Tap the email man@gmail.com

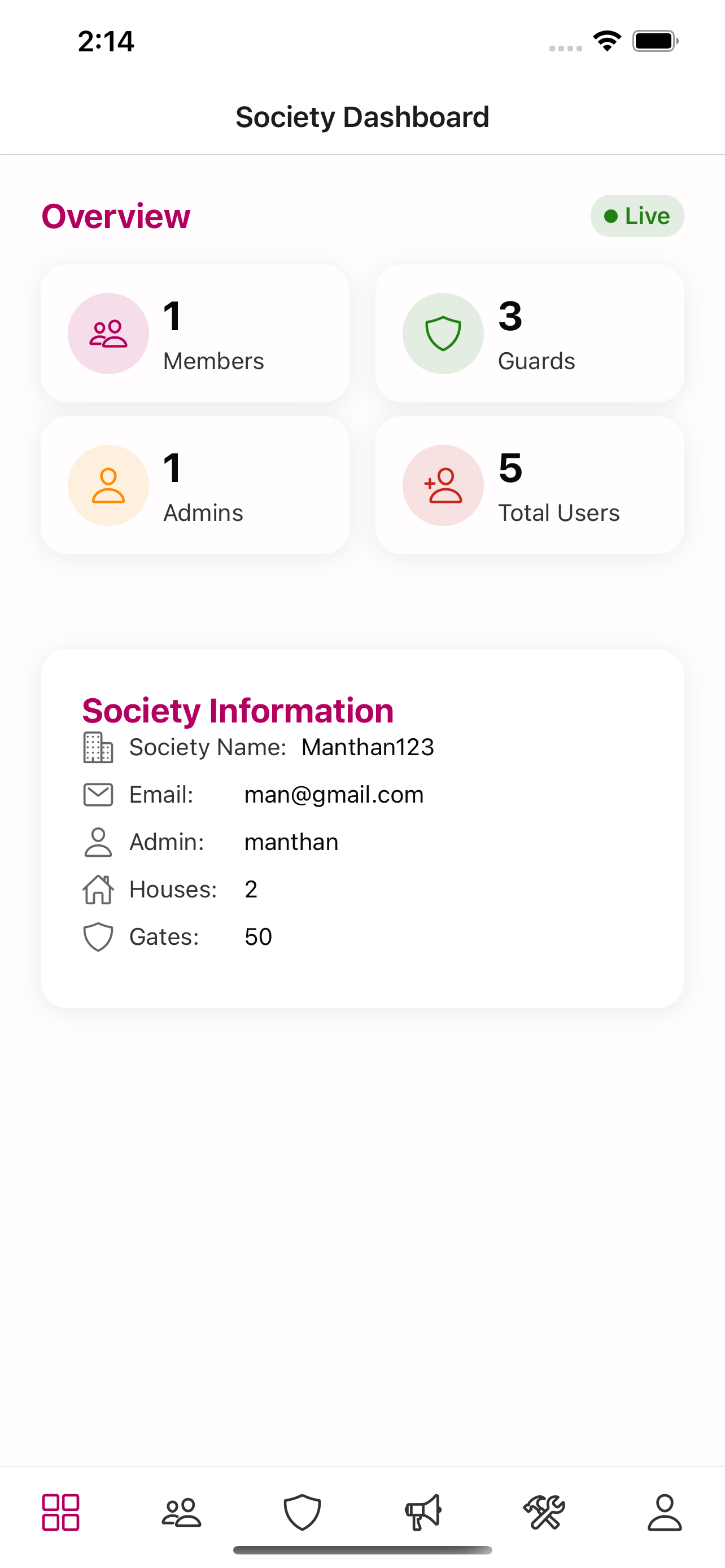[334, 794]
